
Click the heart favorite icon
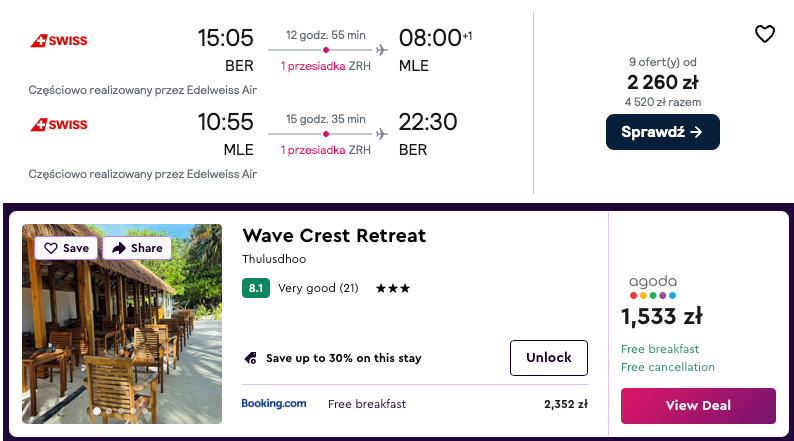tap(764, 34)
